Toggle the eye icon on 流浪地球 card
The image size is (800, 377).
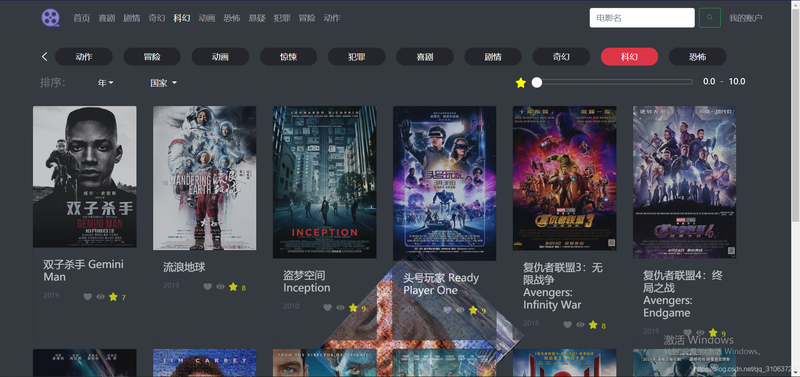pos(220,287)
